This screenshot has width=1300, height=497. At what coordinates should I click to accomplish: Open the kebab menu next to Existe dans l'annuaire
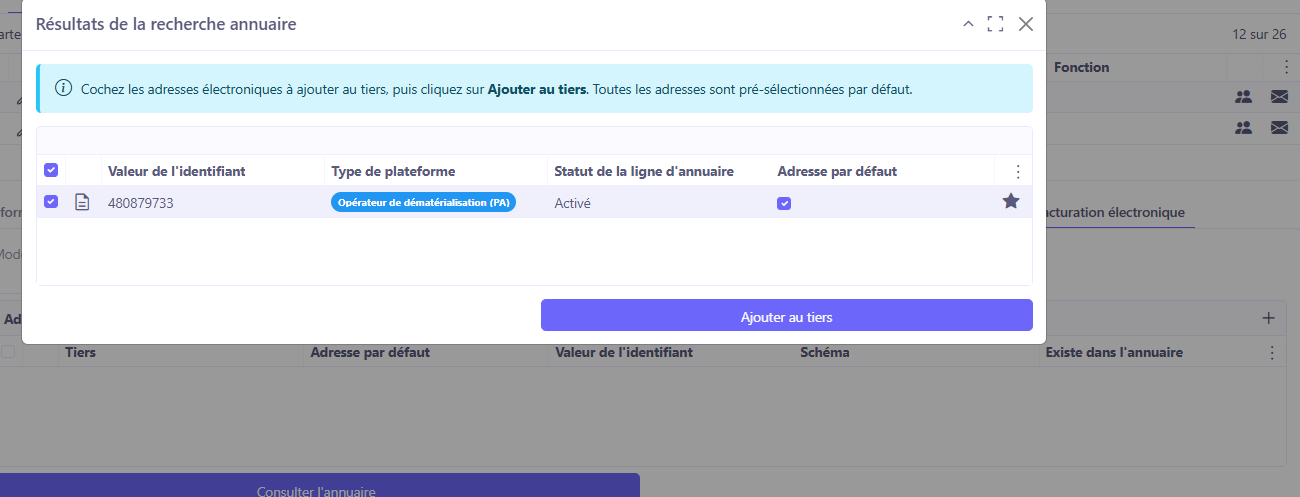coord(1272,352)
